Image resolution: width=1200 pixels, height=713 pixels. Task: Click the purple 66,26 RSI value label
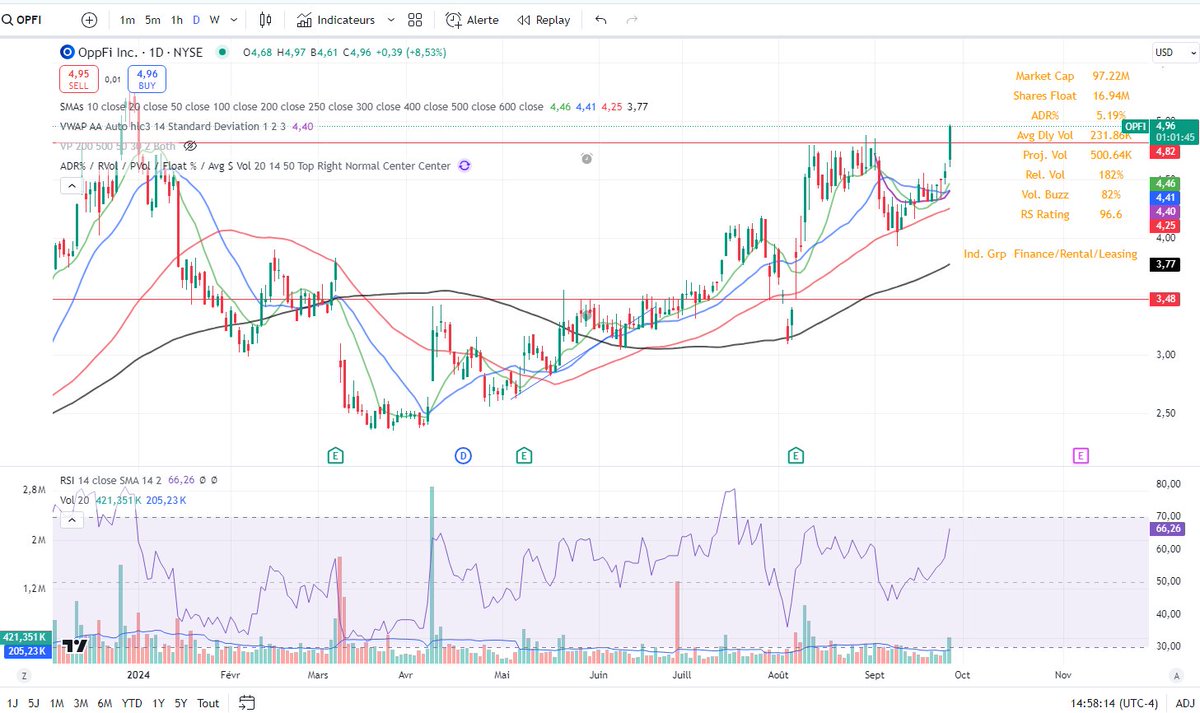pyautogui.click(x=1167, y=528)
